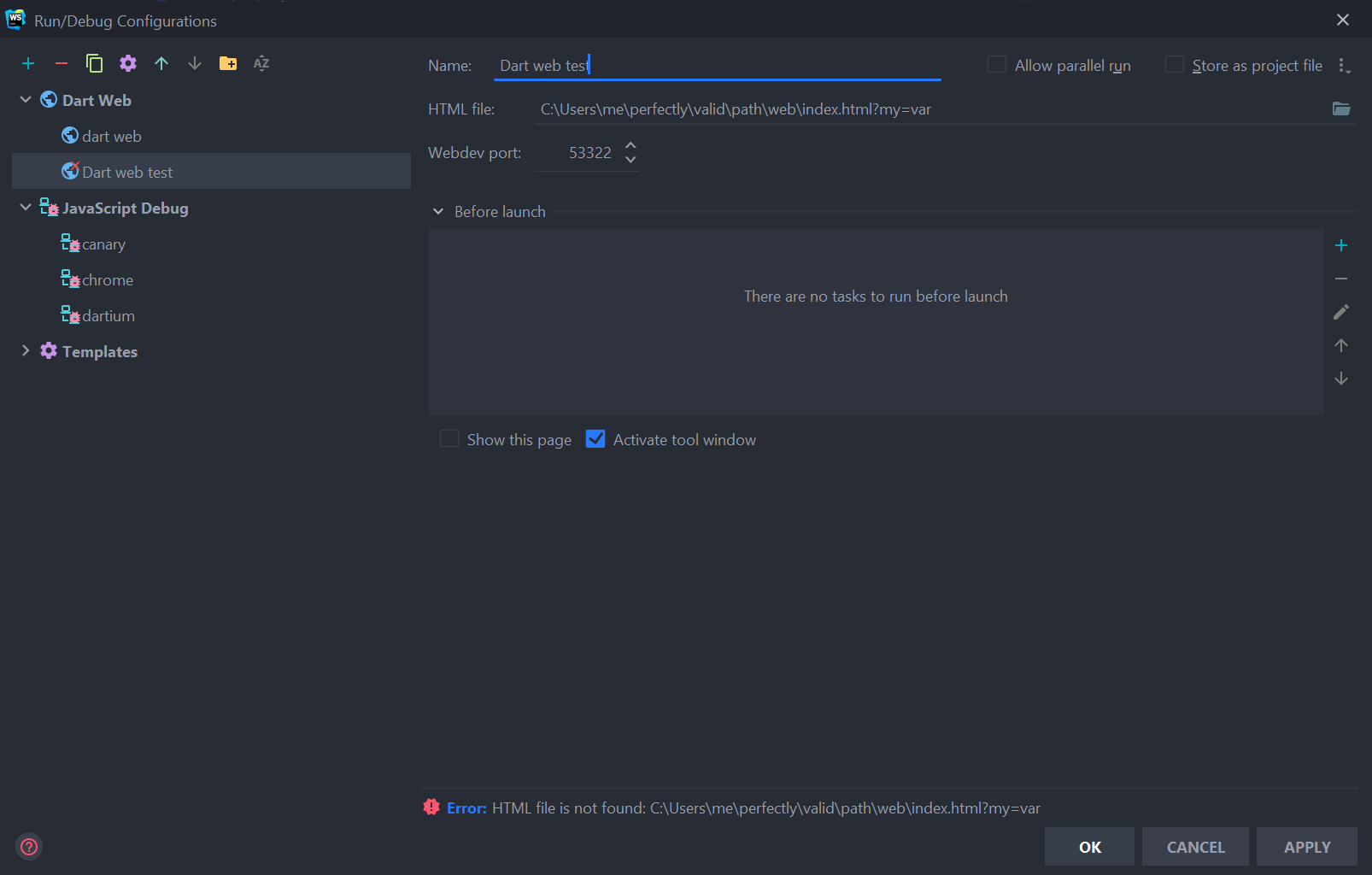Edit the before launch task
The image size is (1372, 875).
[x=1341, y=312]
